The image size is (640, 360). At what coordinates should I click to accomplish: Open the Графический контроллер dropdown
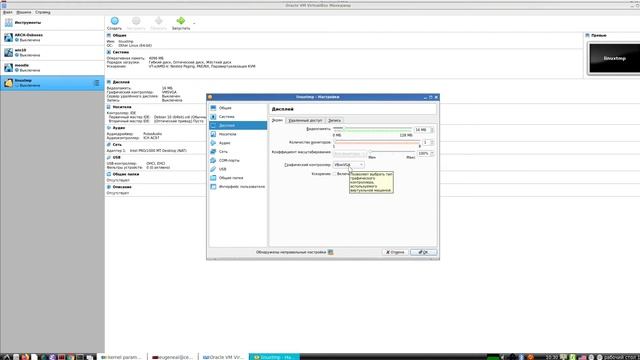tap(349, 165)
